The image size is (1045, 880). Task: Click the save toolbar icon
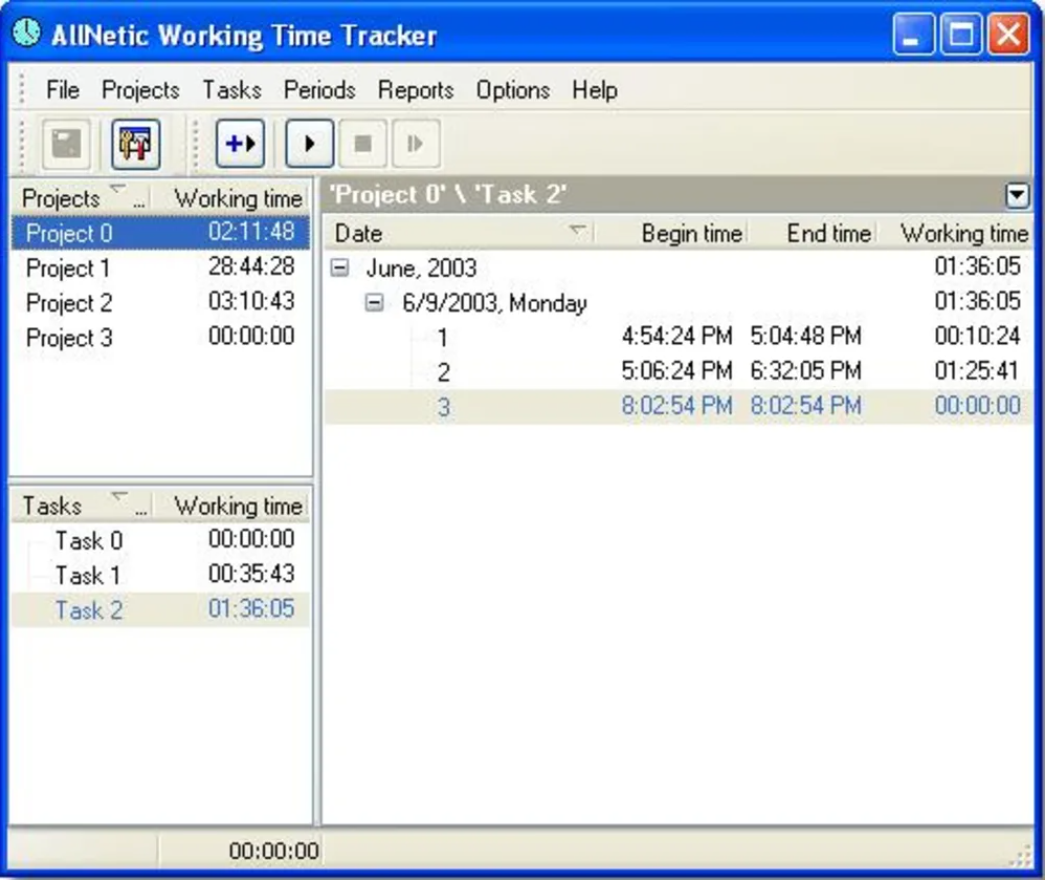click(66, 144)
